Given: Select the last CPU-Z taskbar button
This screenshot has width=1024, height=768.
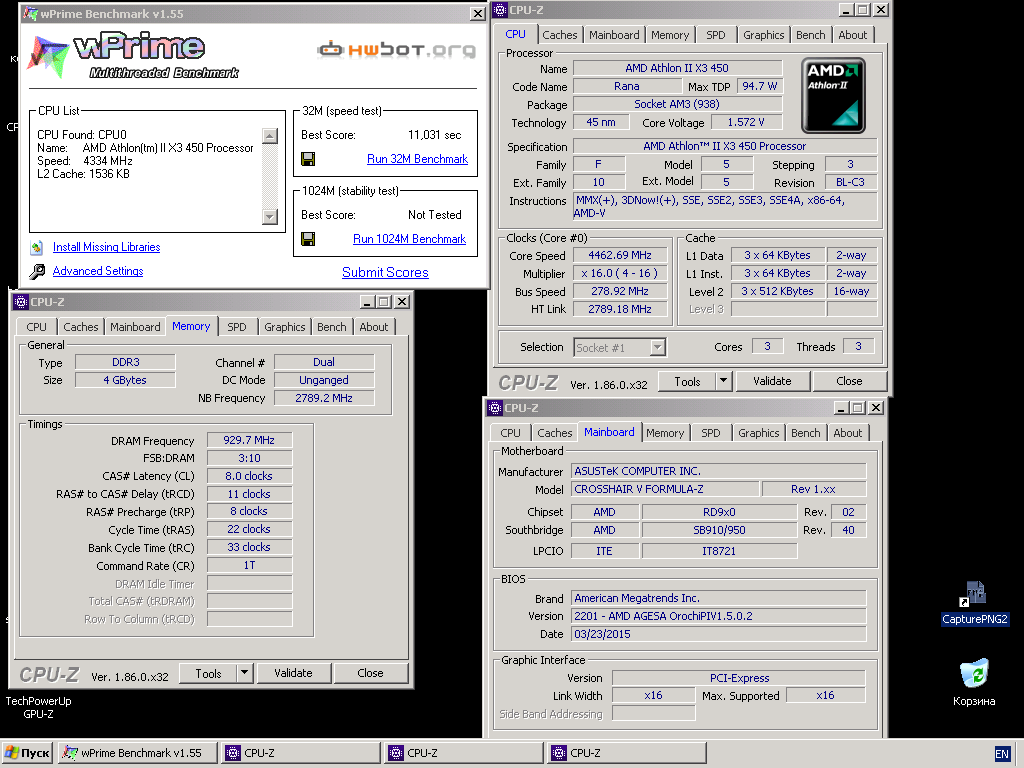Looking at the screenshot, I should 627,753.
